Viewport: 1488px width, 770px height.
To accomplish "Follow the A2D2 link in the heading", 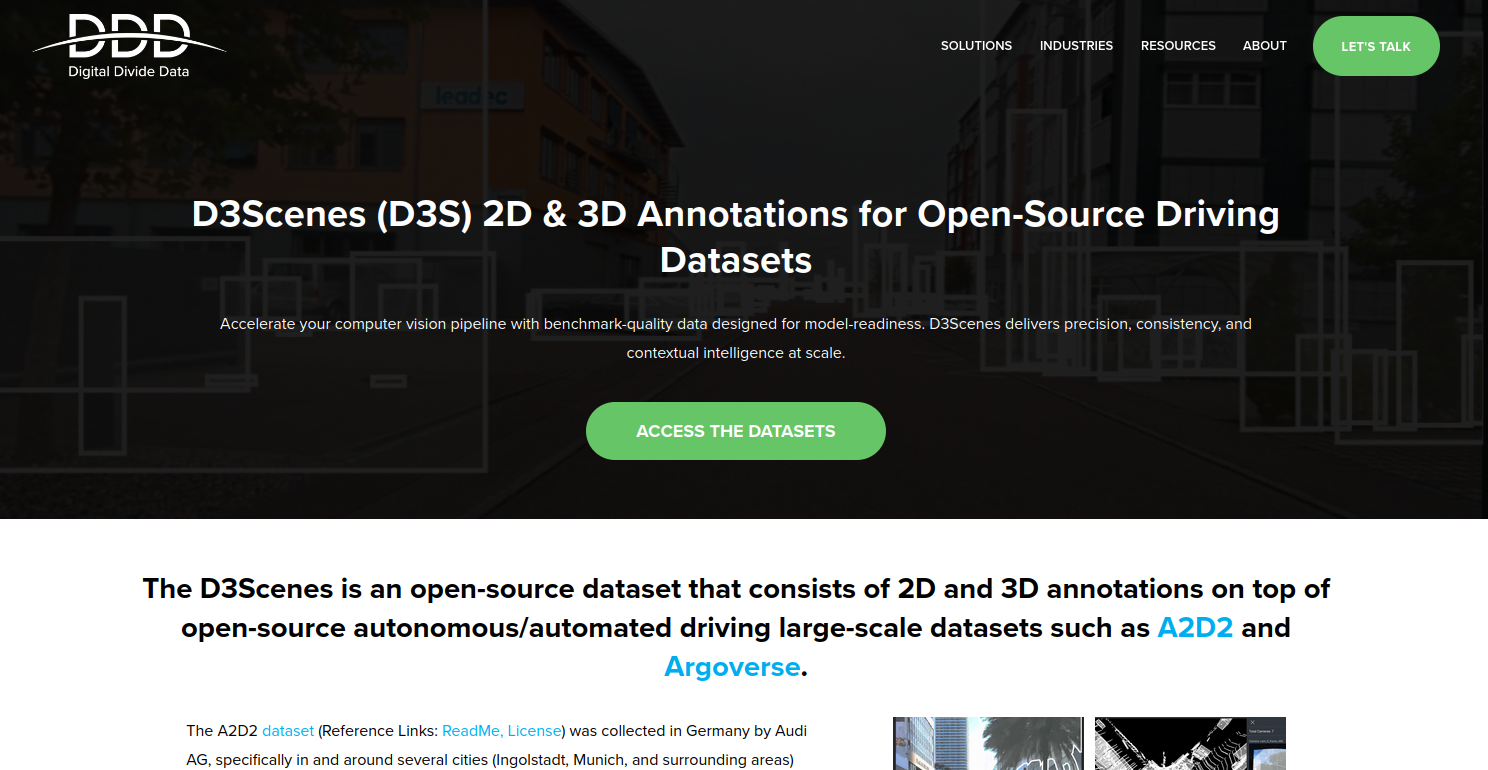I will 1195,628.
